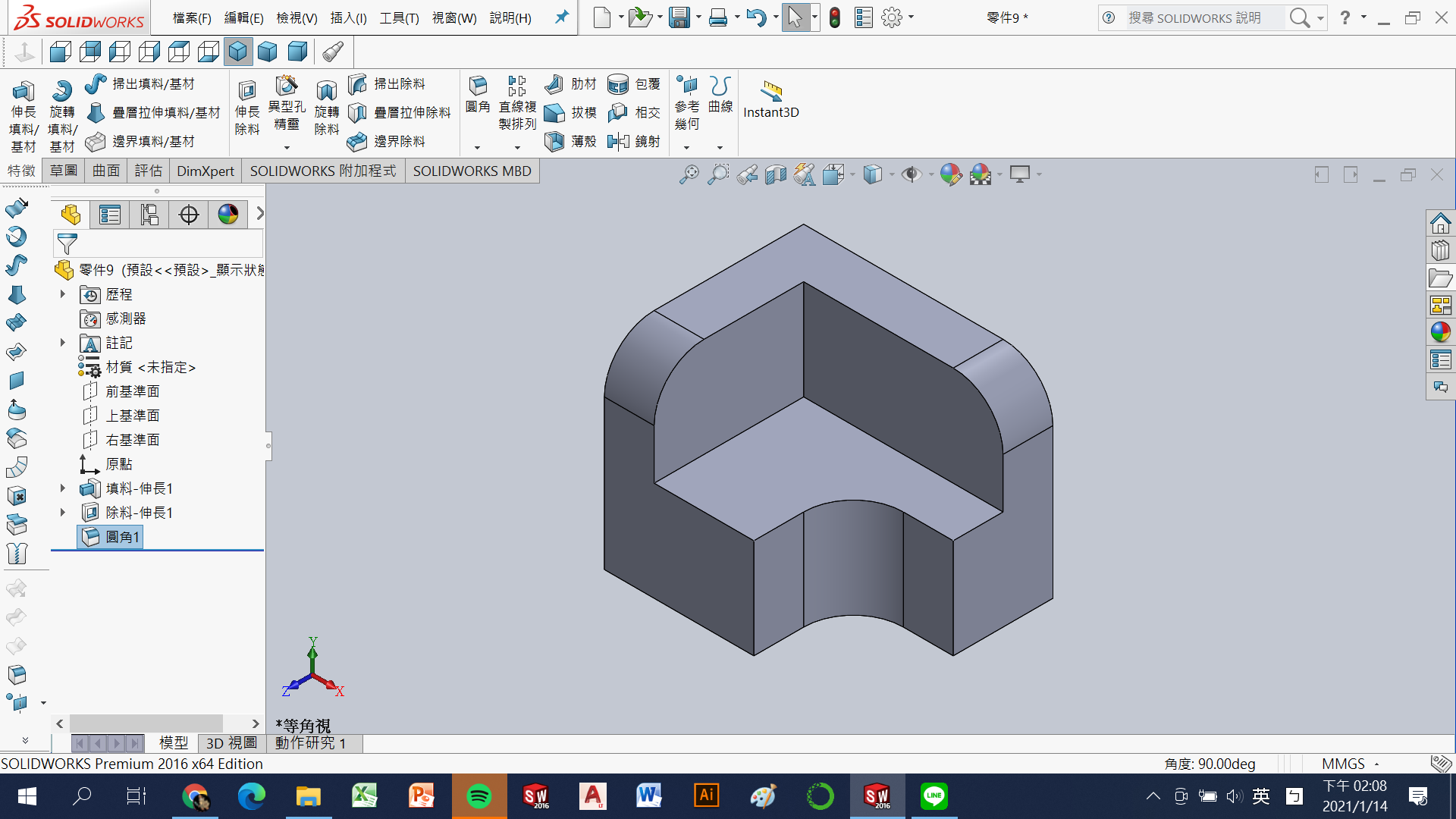Click the 圓角 (Fillet) tool icon
This screenshot has width=1456, height=819.
478,86
